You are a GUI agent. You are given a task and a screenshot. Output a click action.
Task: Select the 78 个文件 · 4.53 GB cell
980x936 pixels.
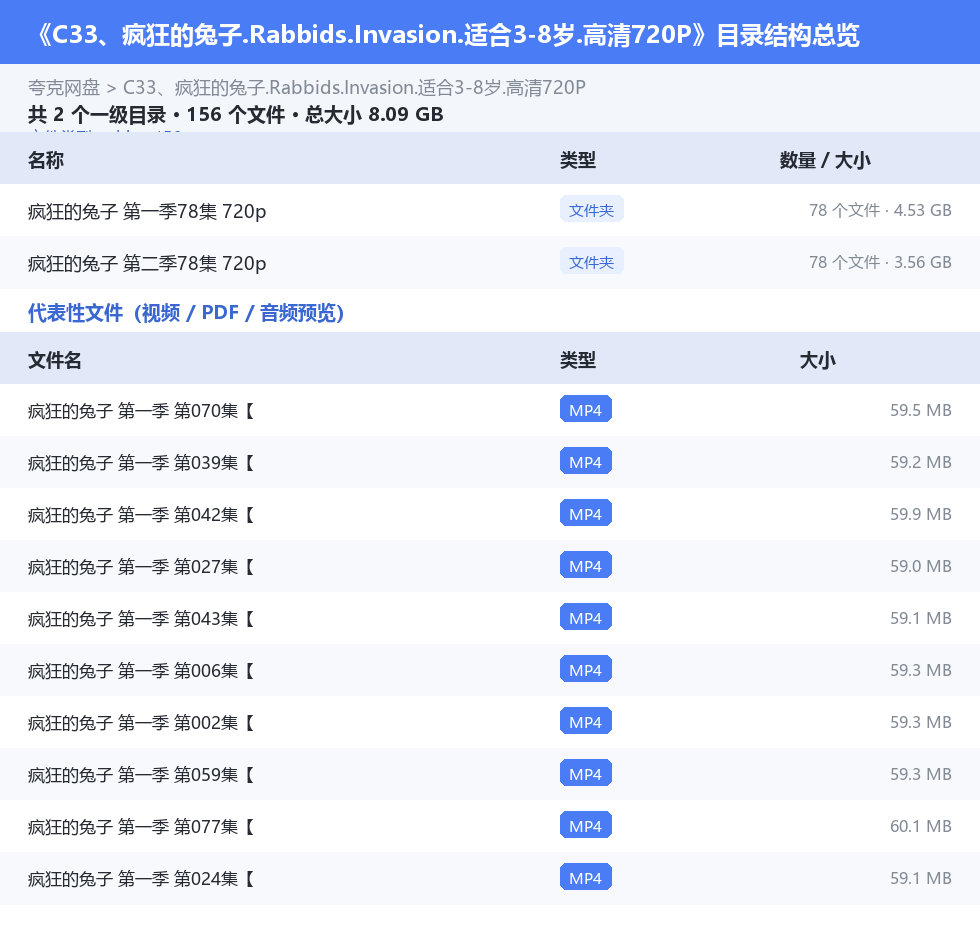880,210
